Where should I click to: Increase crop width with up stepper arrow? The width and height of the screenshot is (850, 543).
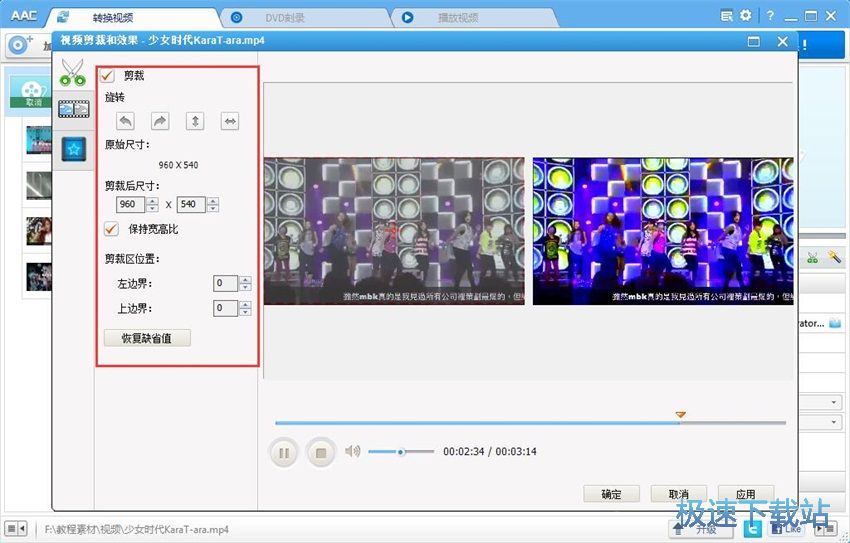[152, 201]
